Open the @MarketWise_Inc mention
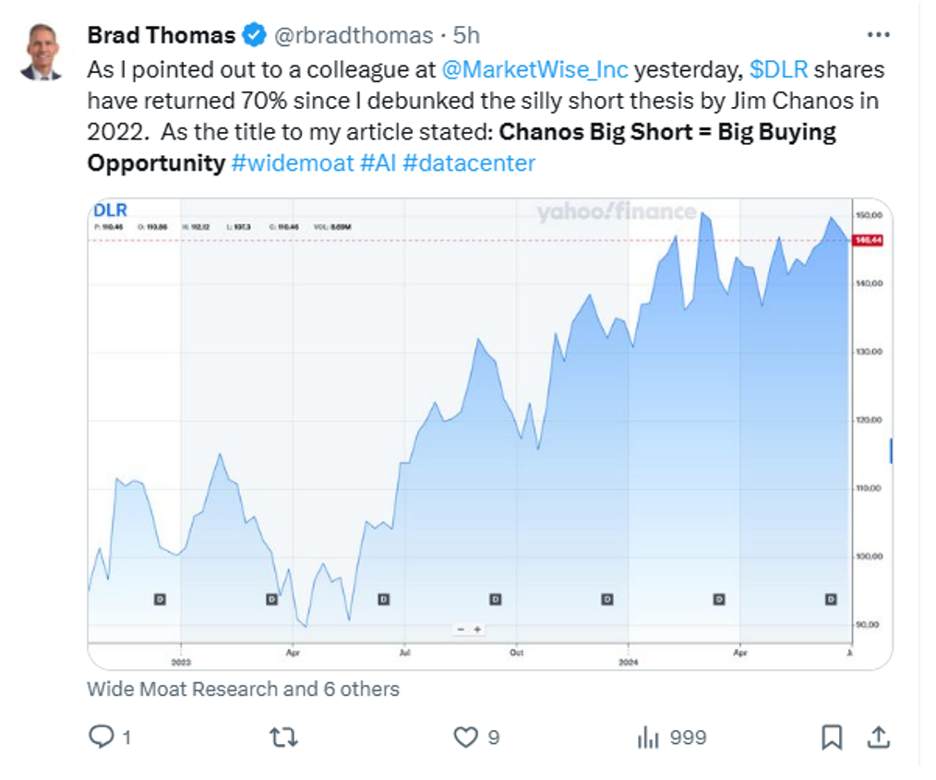The width and height of the screenshot is (936, 780). click(535, 70)
